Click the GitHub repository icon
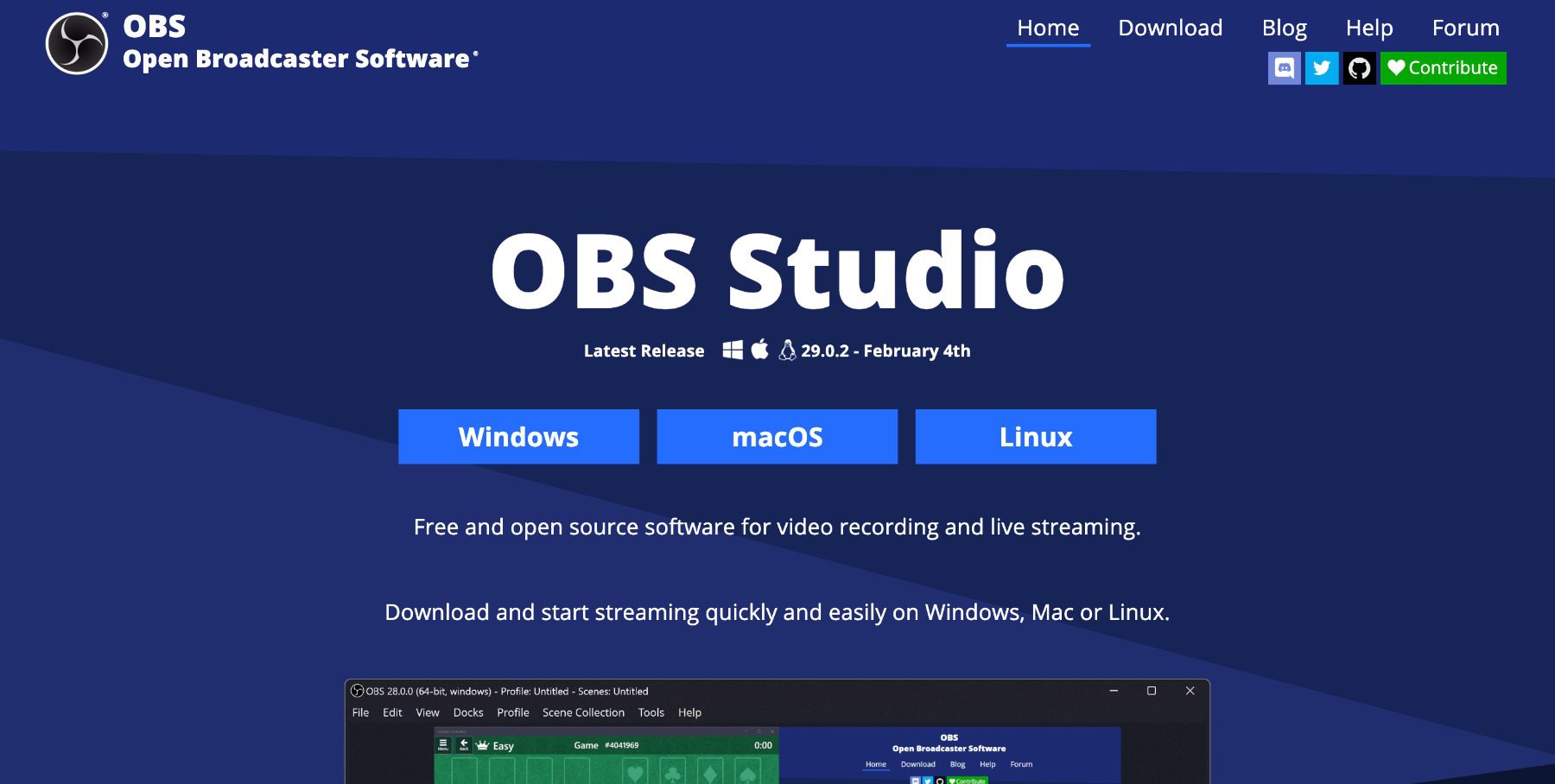 (1360, 68)
